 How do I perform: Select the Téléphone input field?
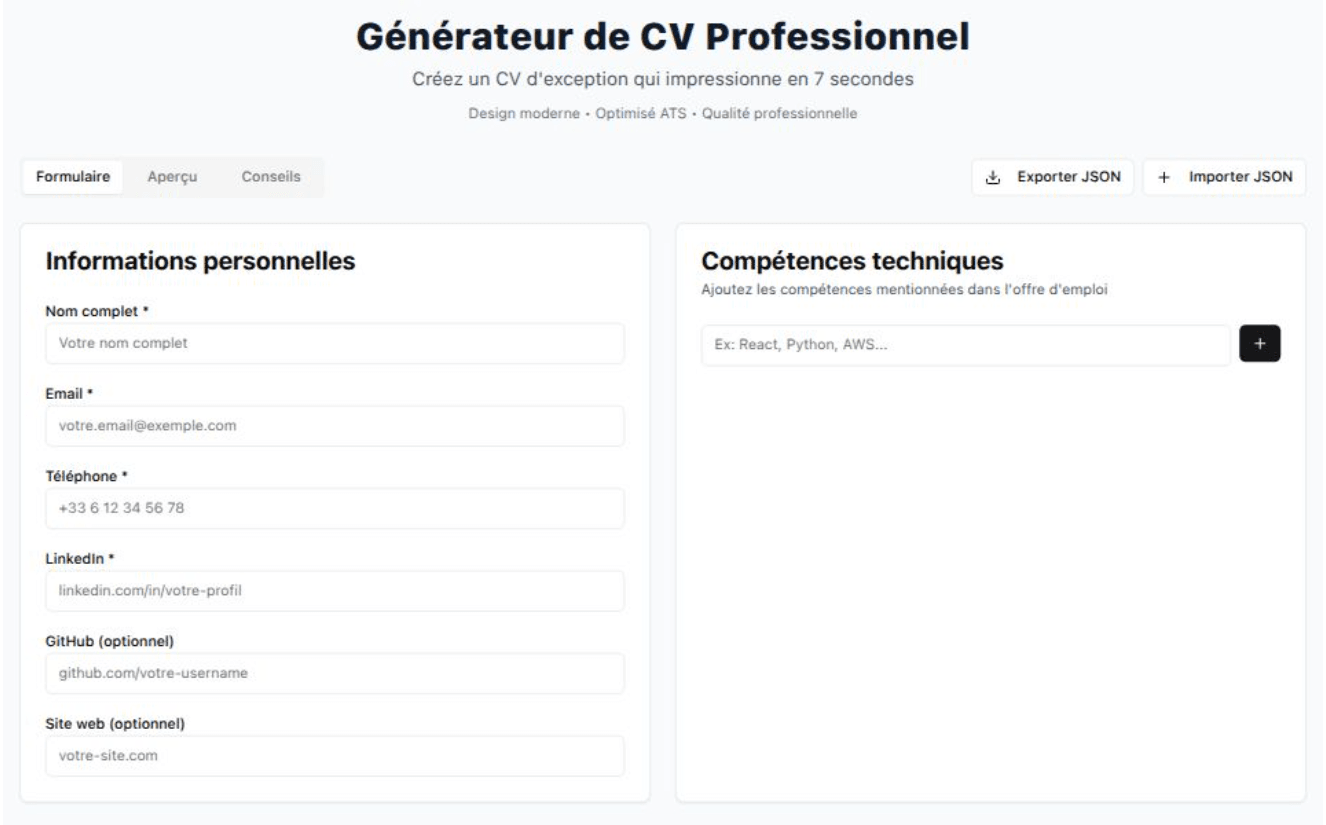tap(335, 508)
